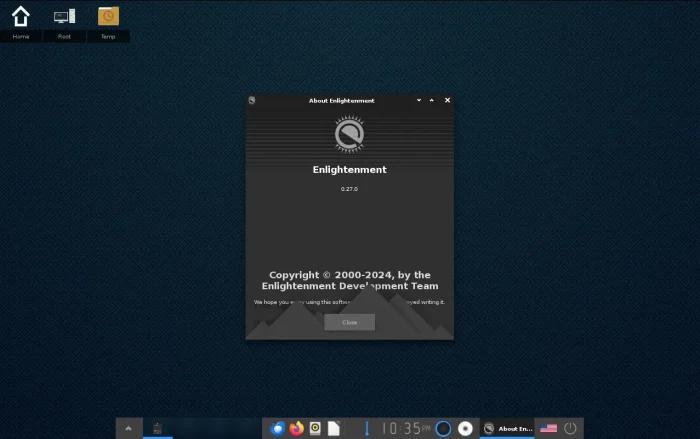Select the active virtual desktop in the pager

158,428
